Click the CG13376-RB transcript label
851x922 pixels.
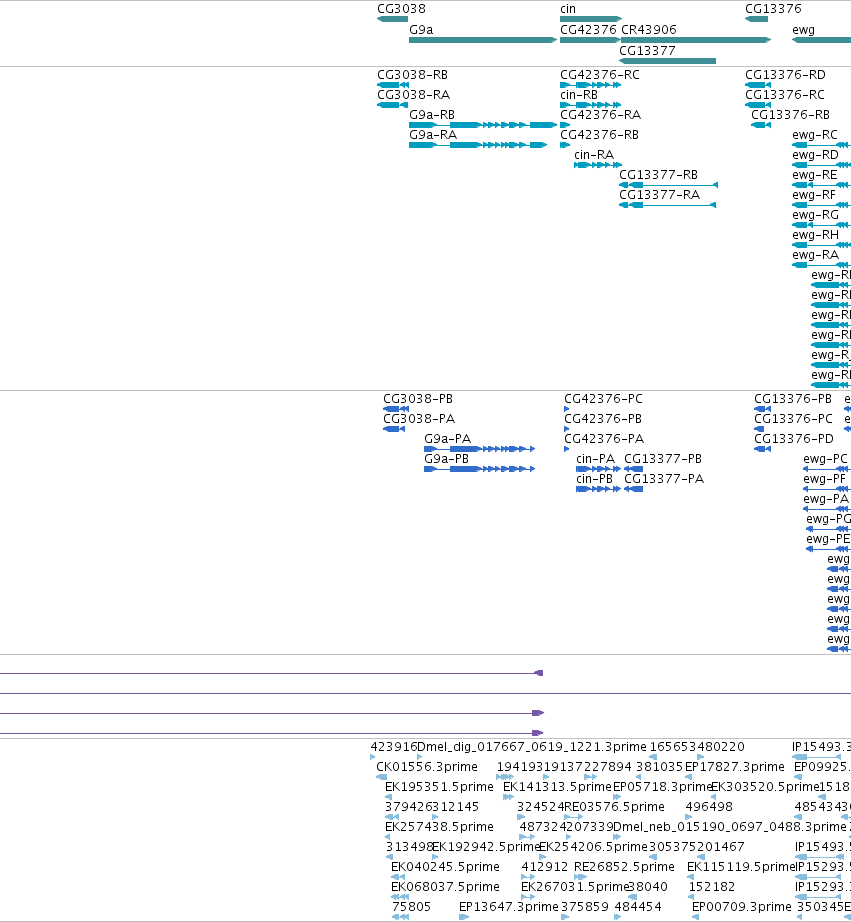(x=790, y=115)
